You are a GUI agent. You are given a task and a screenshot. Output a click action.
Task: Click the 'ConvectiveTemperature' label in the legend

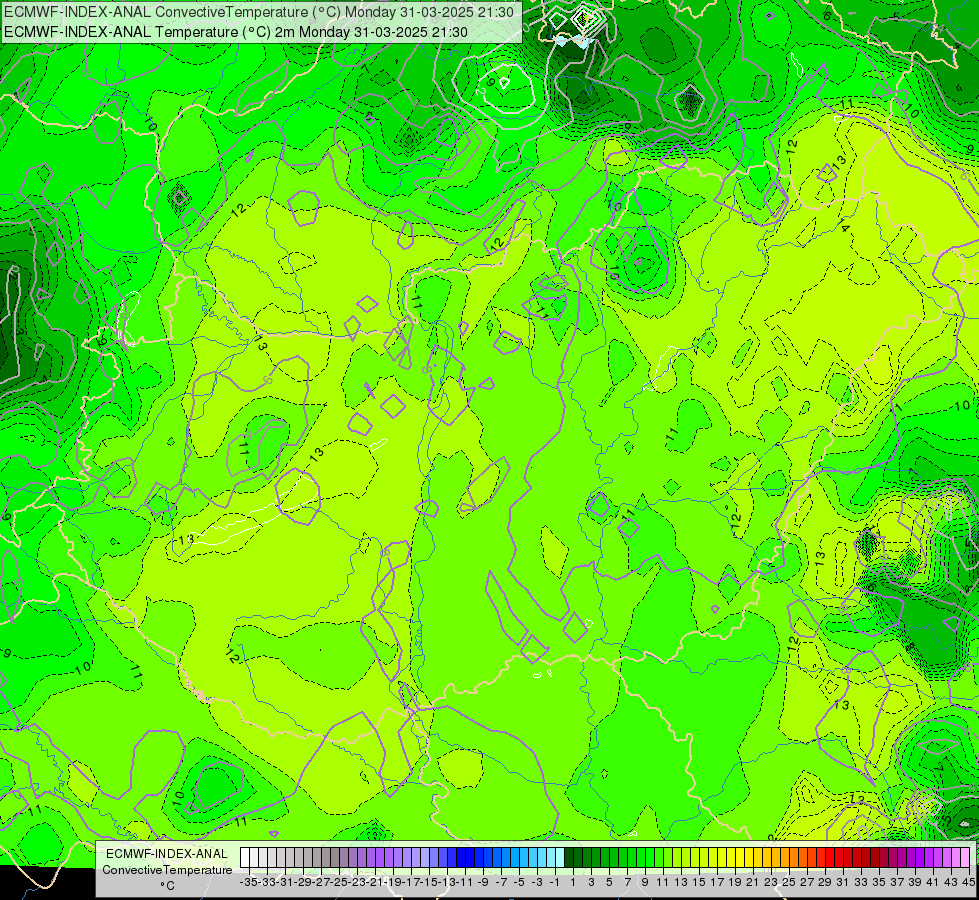click(167, 870)
